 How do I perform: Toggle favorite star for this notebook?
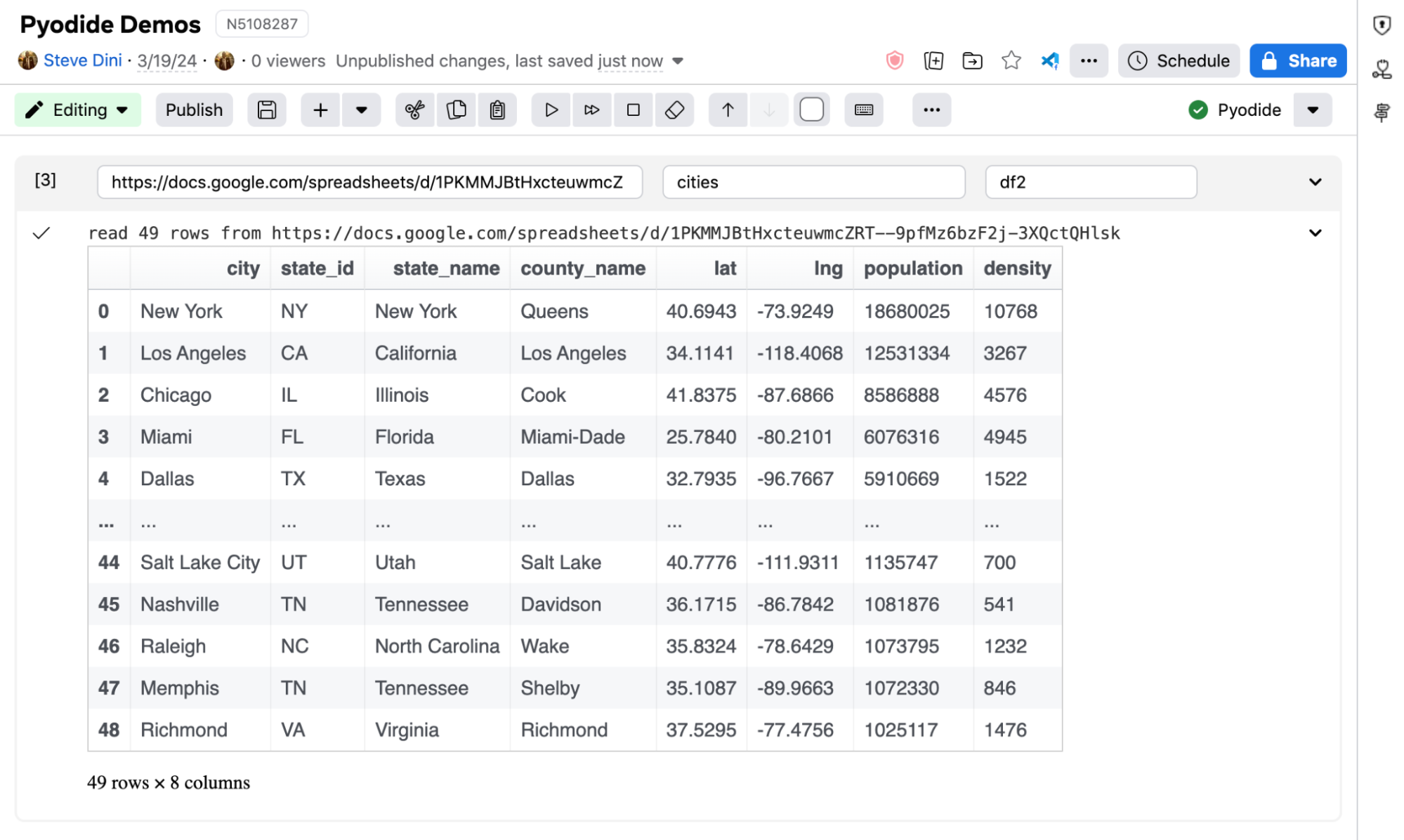pyautogui.click(x=1011, y=60)
